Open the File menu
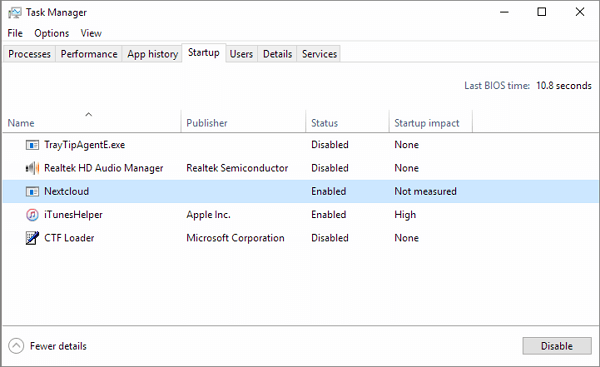The image size is (600, 367). click(x=15, y=33)
